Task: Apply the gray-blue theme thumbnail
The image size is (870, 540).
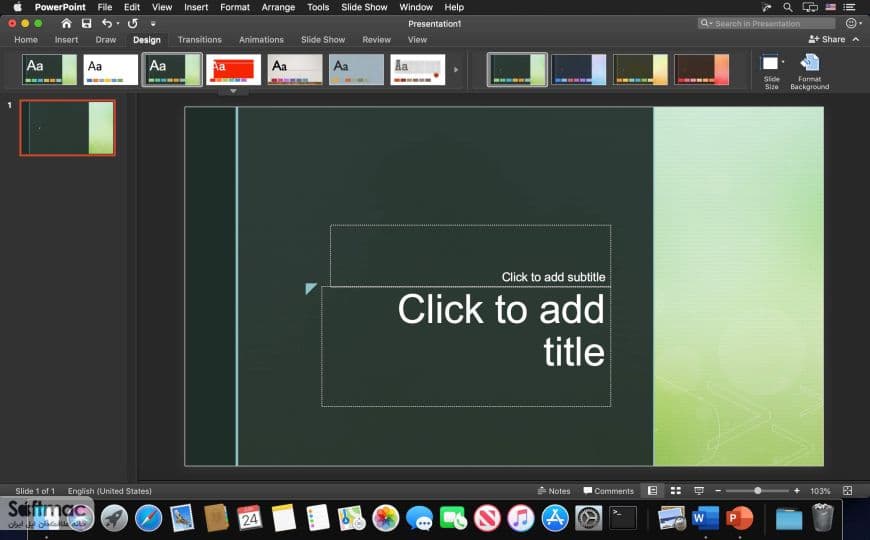Action: click(x=356, y=69)
